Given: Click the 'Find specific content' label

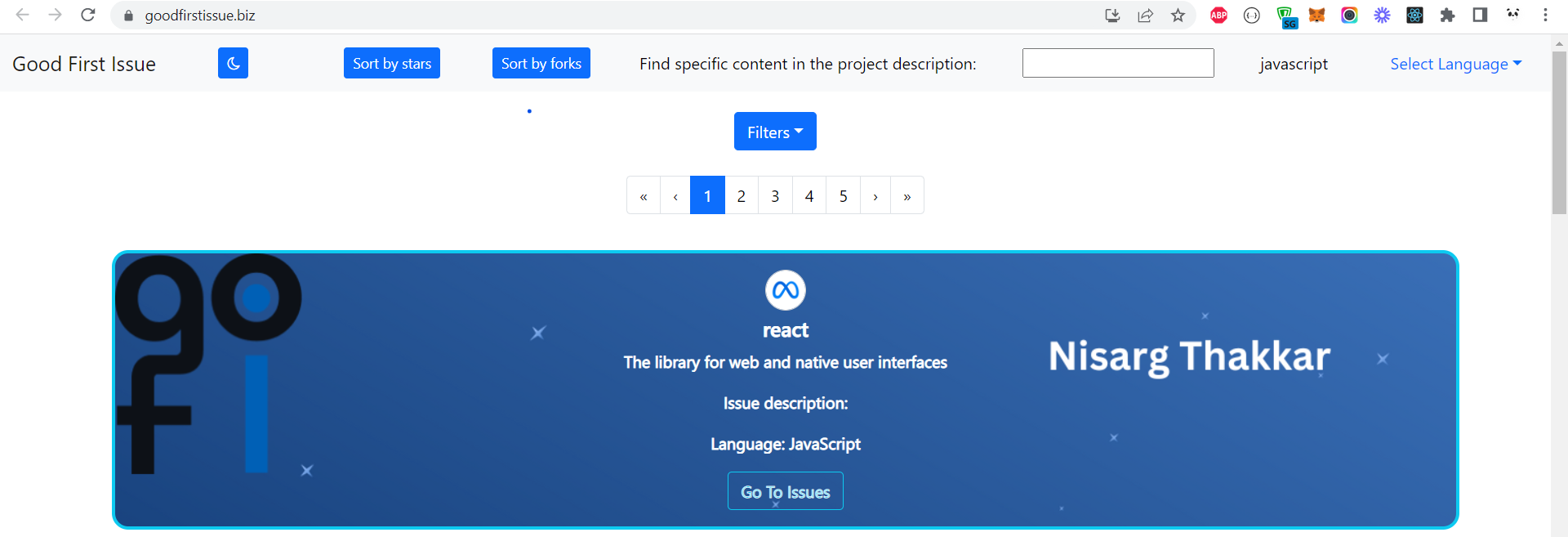Looking at the screenshot, I should [x=808, y=64].
